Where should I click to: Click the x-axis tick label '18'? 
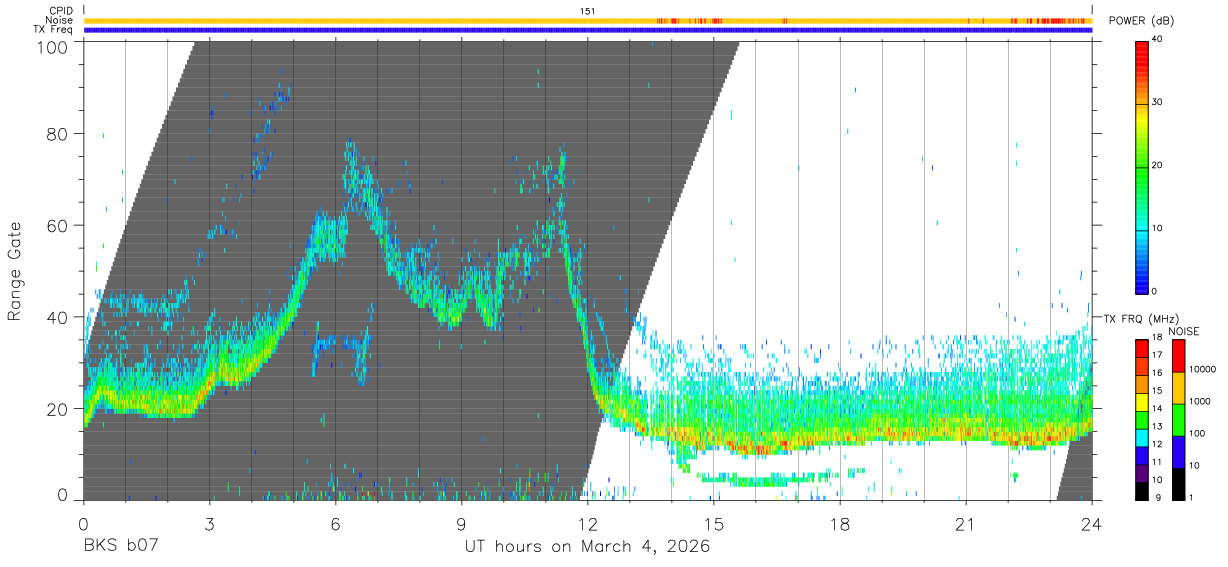[840, 524]
